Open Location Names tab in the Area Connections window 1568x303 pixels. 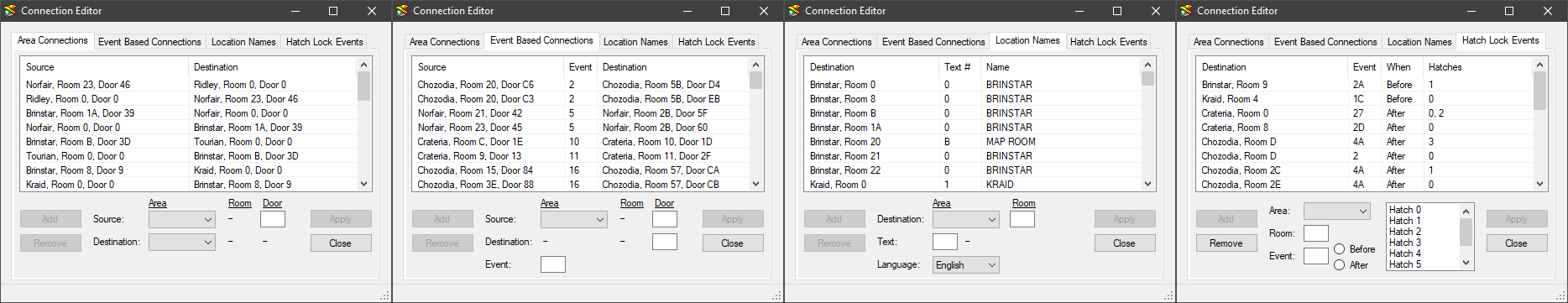pos(243,41)
